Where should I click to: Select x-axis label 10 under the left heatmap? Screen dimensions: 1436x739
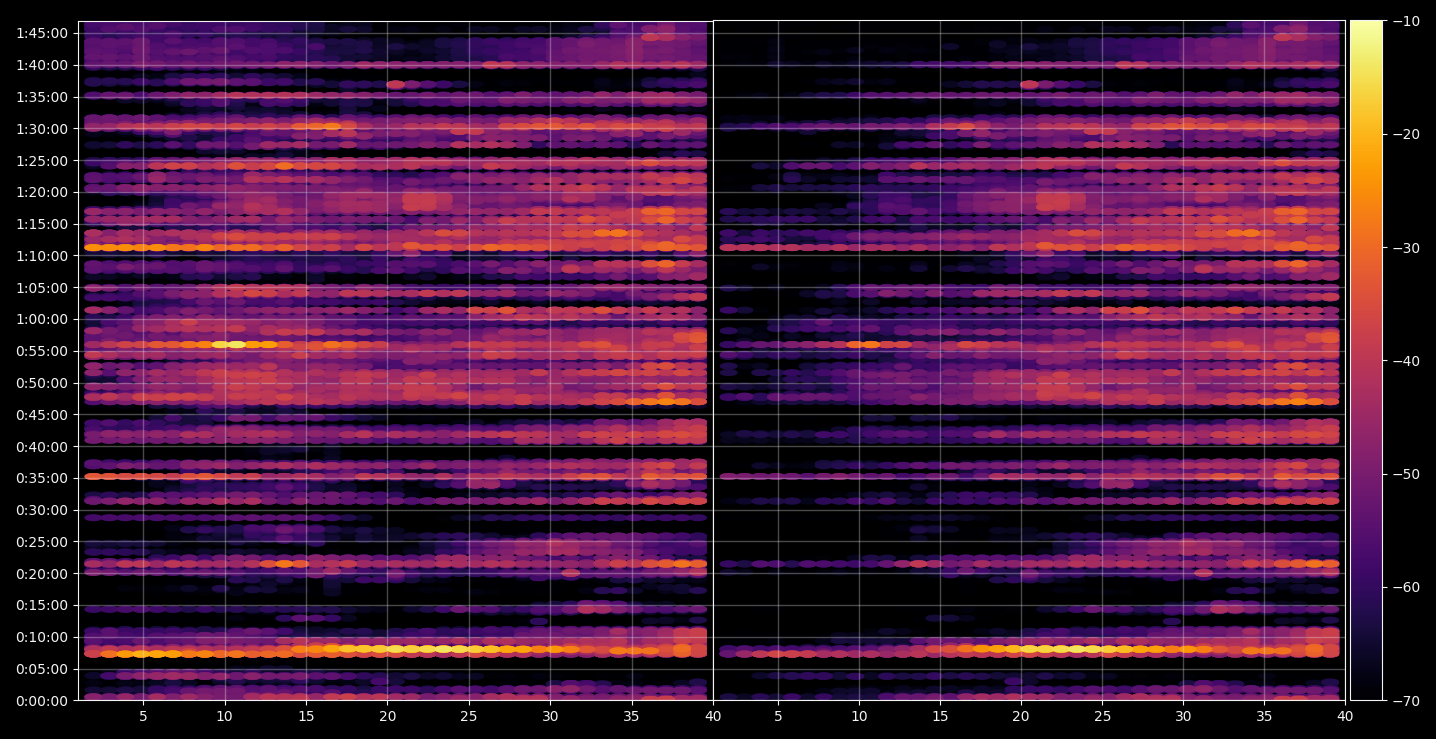coord(225,717)
